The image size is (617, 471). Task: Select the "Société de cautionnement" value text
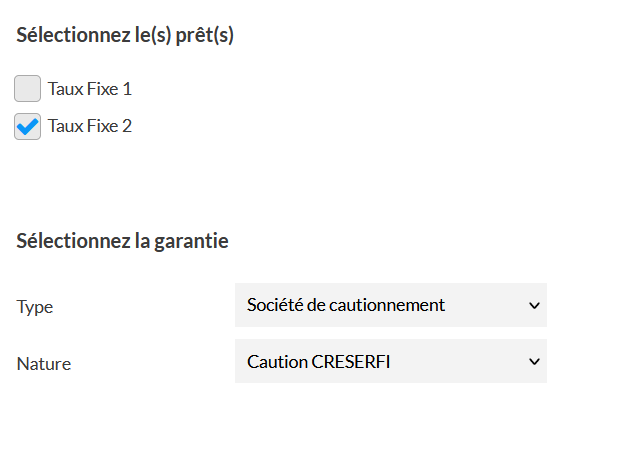point(346,305)
